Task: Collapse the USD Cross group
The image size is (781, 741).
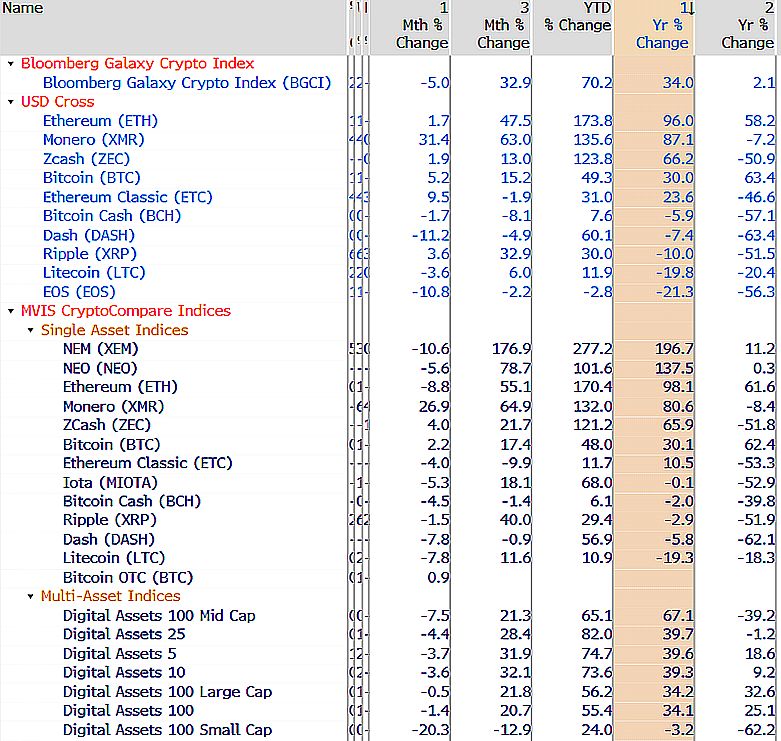Action: coord(10,102)
